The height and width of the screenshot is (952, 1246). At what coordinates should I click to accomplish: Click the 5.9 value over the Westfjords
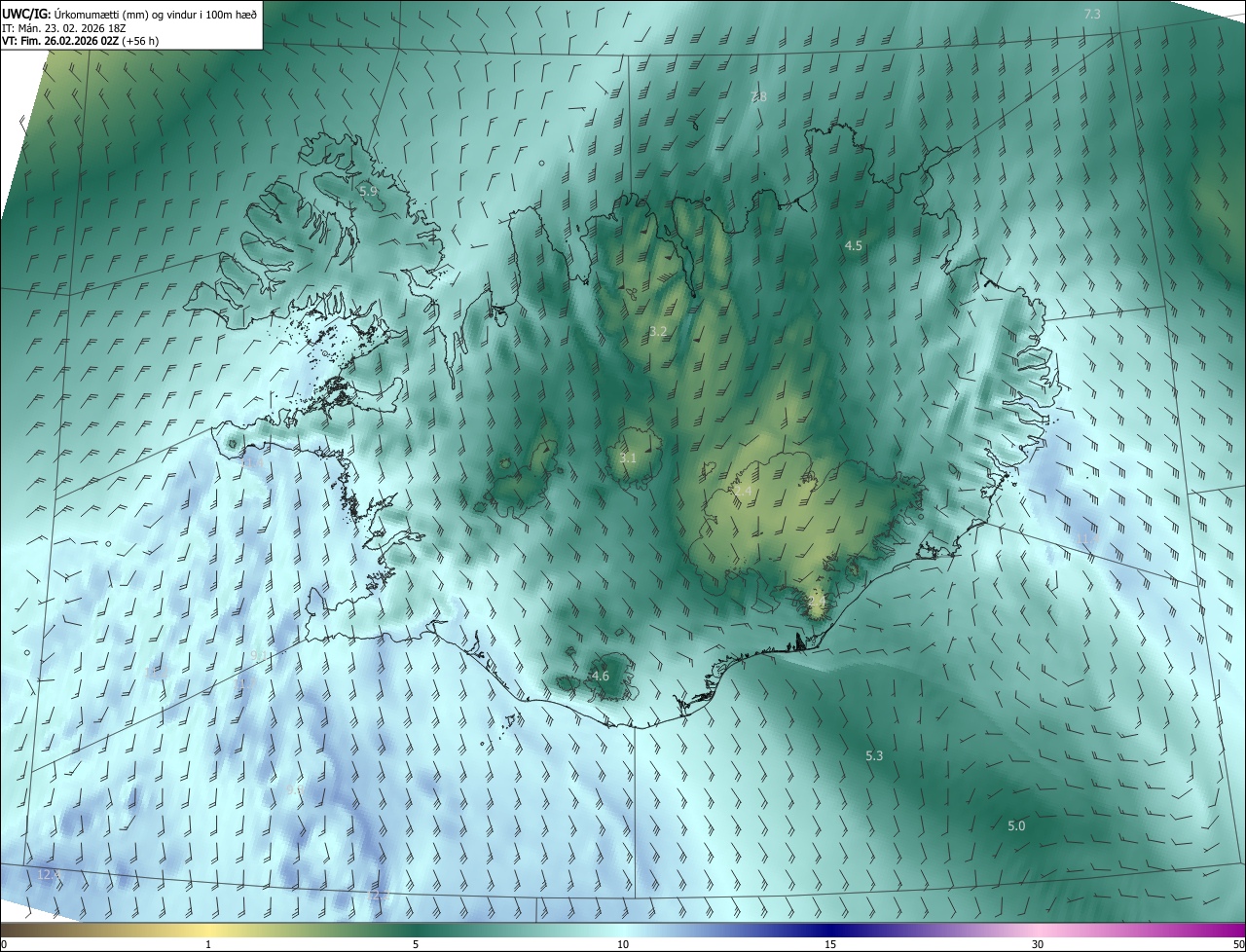368,191
